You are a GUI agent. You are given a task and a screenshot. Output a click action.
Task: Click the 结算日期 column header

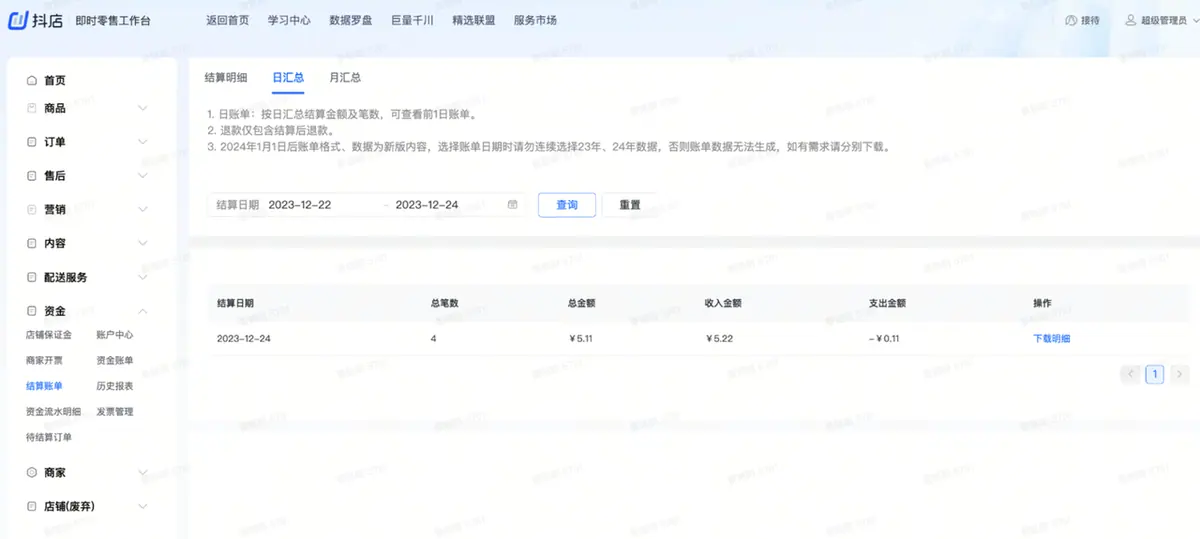235,303
